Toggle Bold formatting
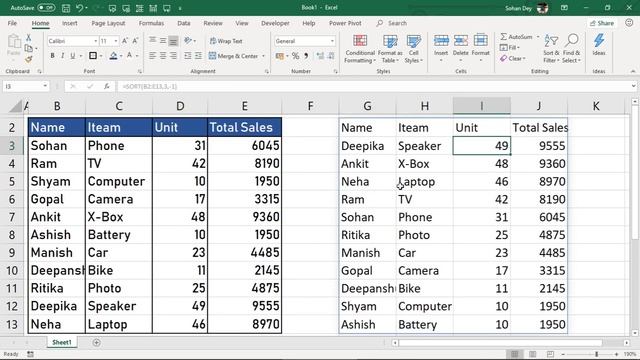640x360 pixels. 52,56
